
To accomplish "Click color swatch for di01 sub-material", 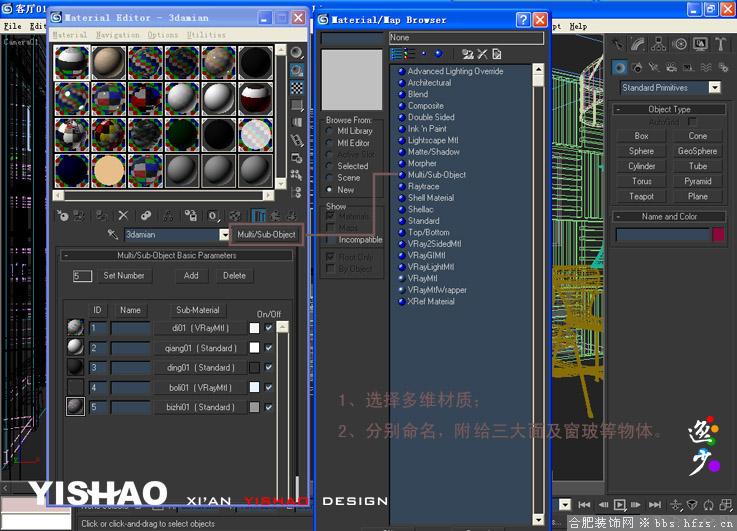I will click(254, 328).
